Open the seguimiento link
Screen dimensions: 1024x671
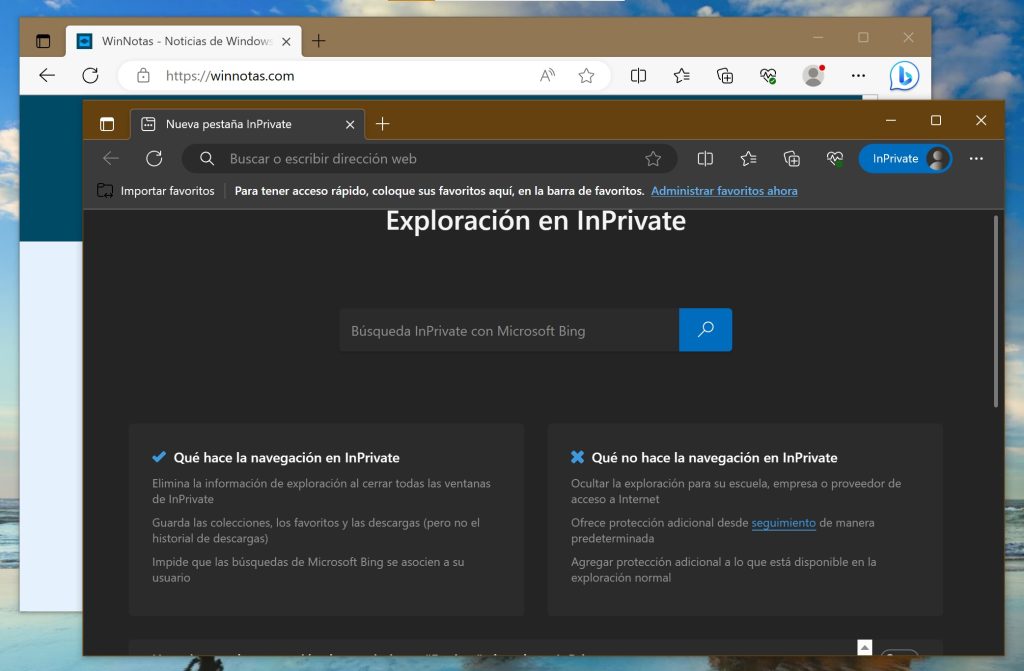(x=783, y=522)
